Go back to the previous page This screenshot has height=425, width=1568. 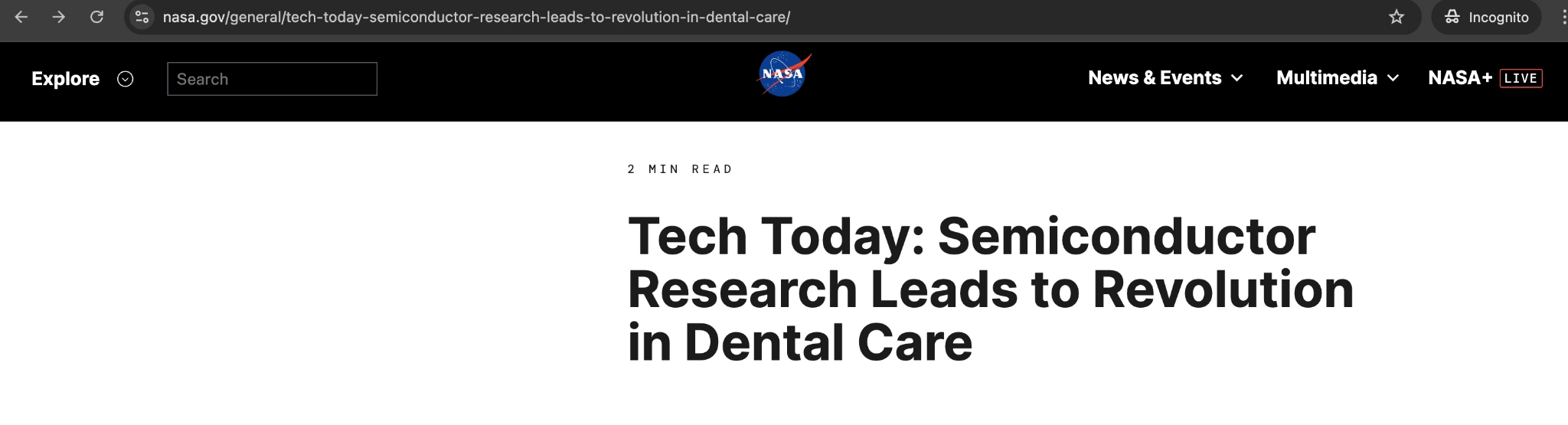coord(21,17)
